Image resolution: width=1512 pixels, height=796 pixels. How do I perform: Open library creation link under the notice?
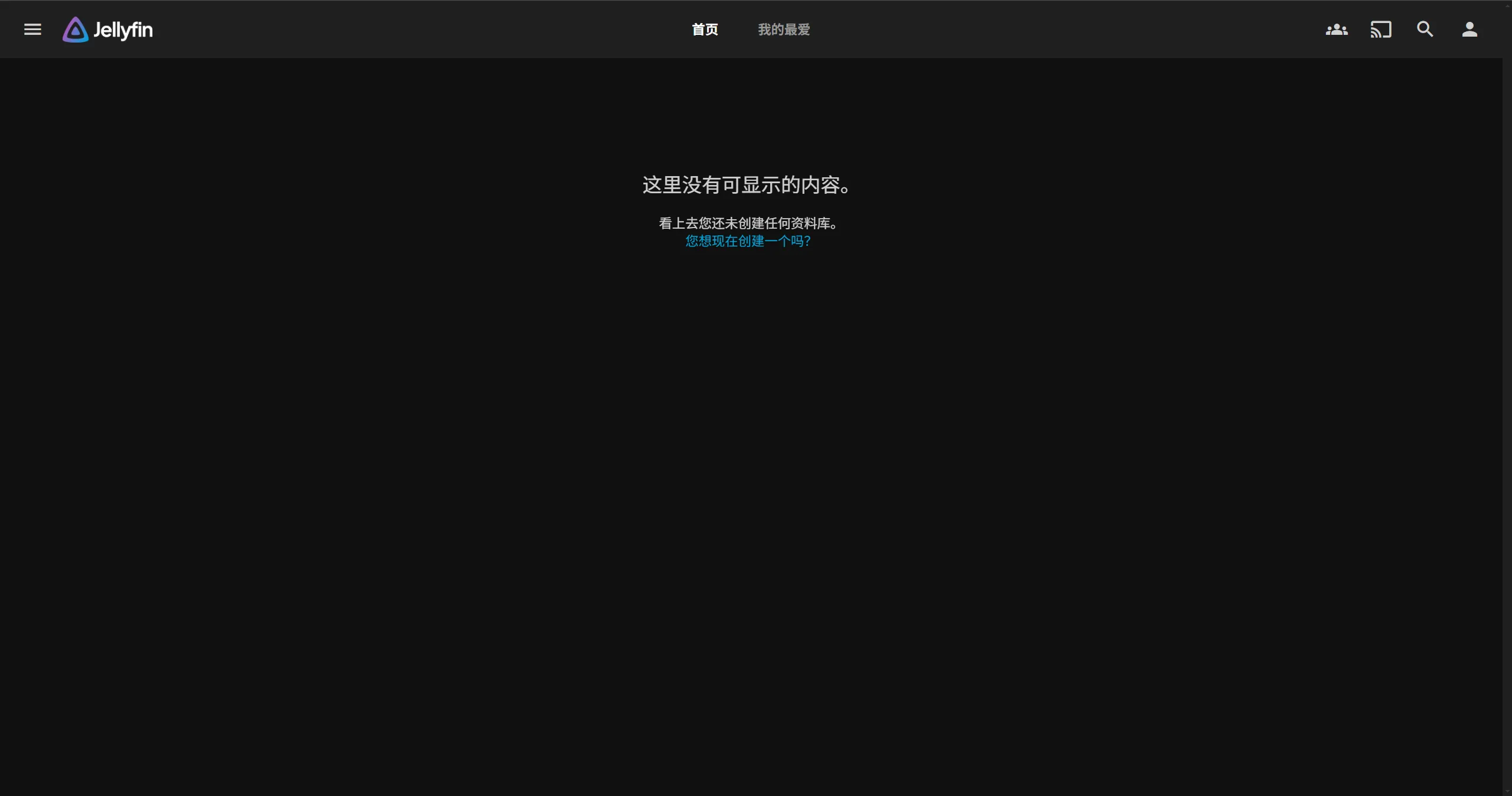[747, 241]
